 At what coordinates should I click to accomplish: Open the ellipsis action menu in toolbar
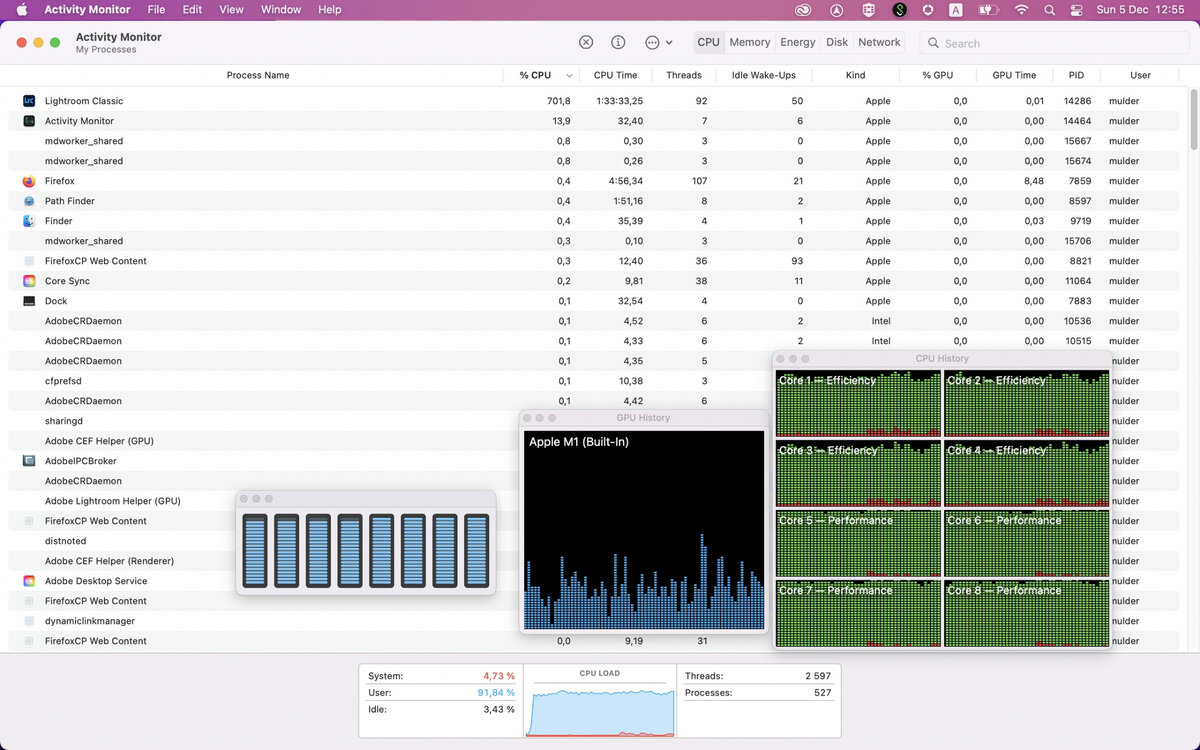coord(658,42)
